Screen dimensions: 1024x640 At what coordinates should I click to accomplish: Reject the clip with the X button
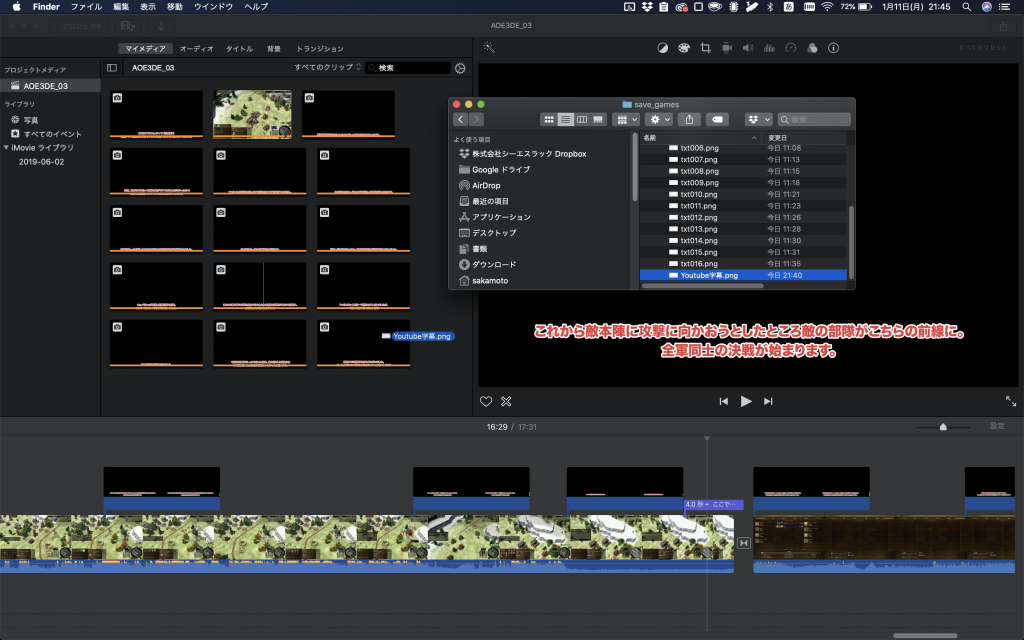(x=506, y=402)
